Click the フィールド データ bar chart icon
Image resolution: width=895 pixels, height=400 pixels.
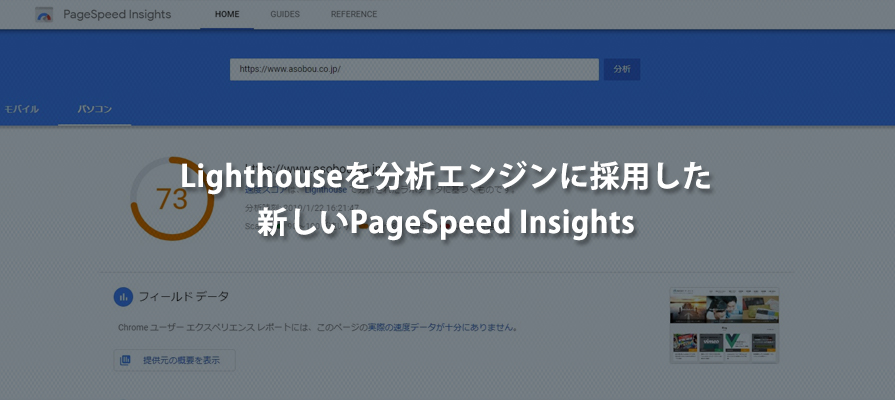(x=123, y=297)
